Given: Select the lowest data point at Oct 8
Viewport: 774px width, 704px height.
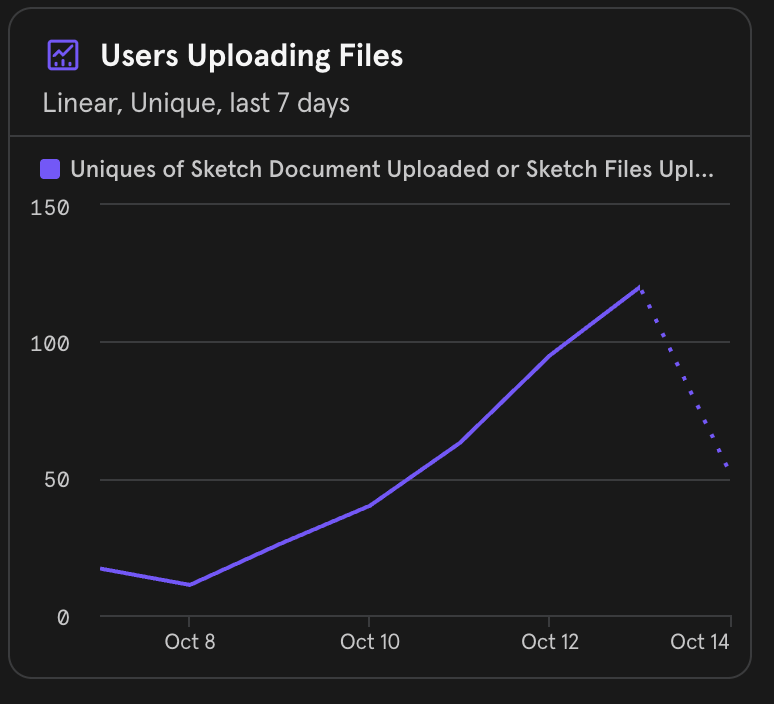Looking at the screenshot, I should click(x=189, y=585).
